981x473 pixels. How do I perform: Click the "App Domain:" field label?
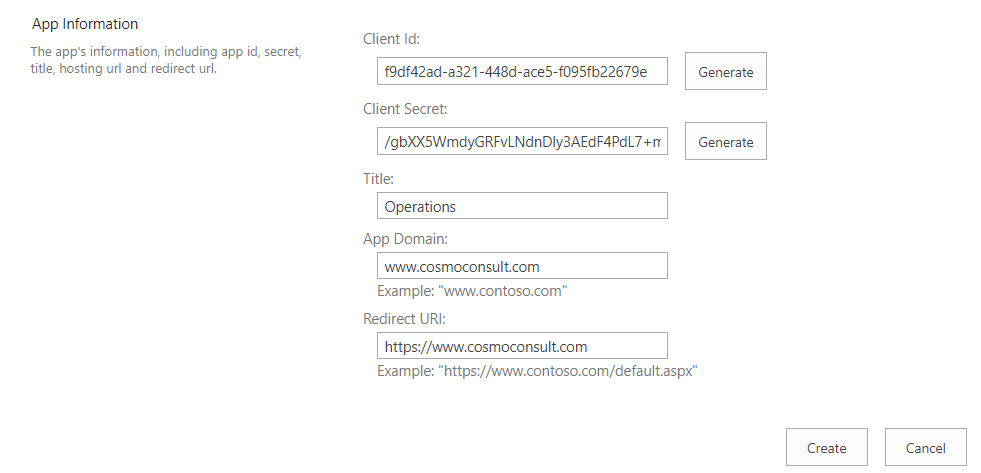pyautogui.click(x=404, y=239)
